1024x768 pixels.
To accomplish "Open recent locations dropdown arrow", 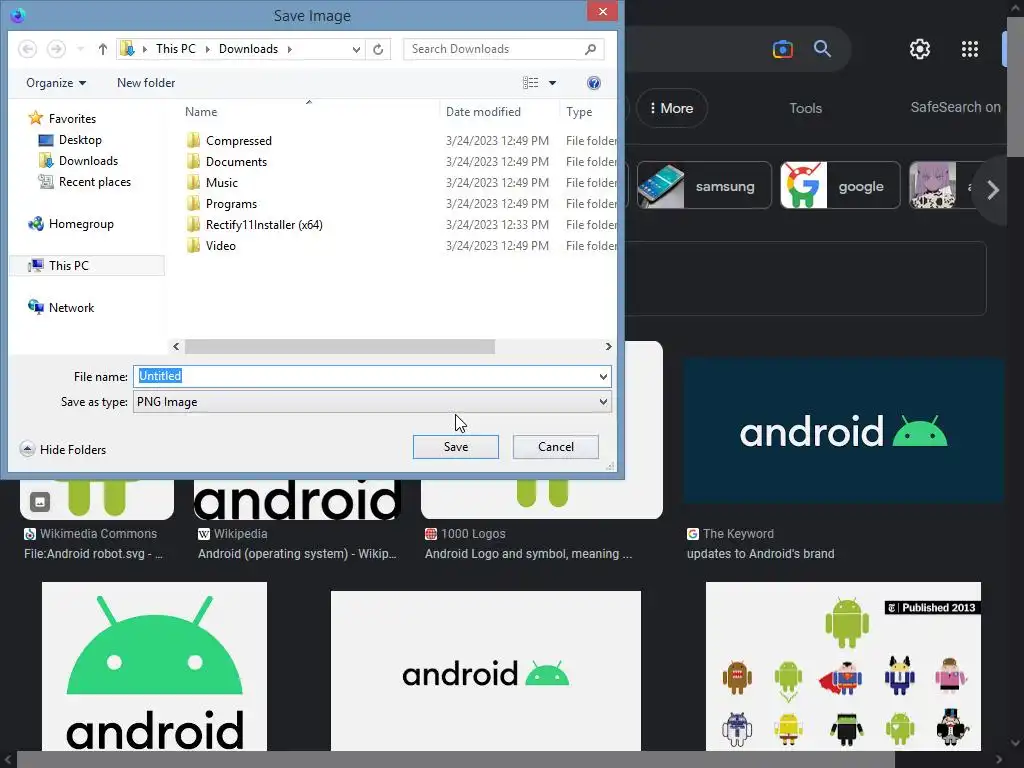I will 80,49.
